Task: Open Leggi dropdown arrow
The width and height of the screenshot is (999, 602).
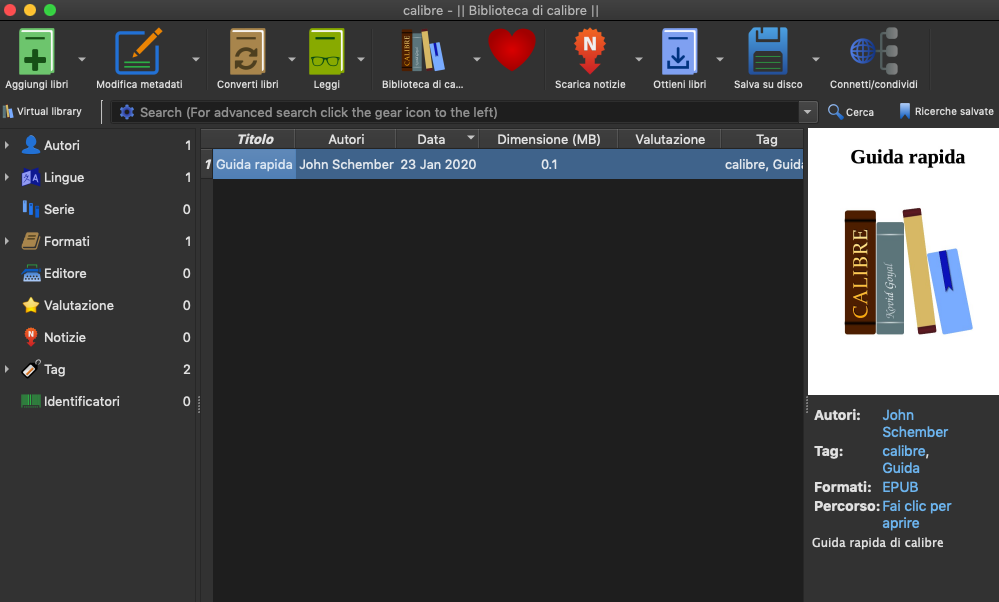Action: tap(361, 59)
